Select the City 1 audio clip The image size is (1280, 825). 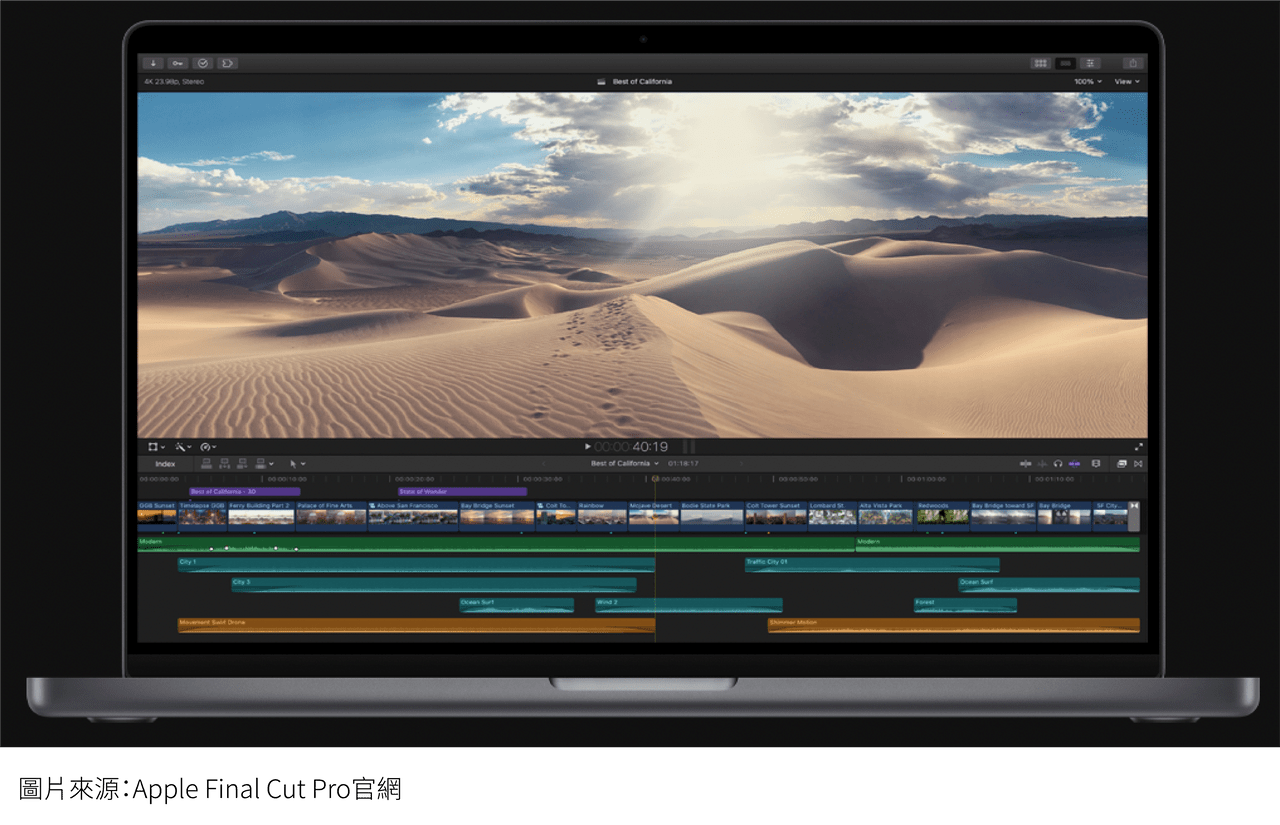click(x=416, y=565)
